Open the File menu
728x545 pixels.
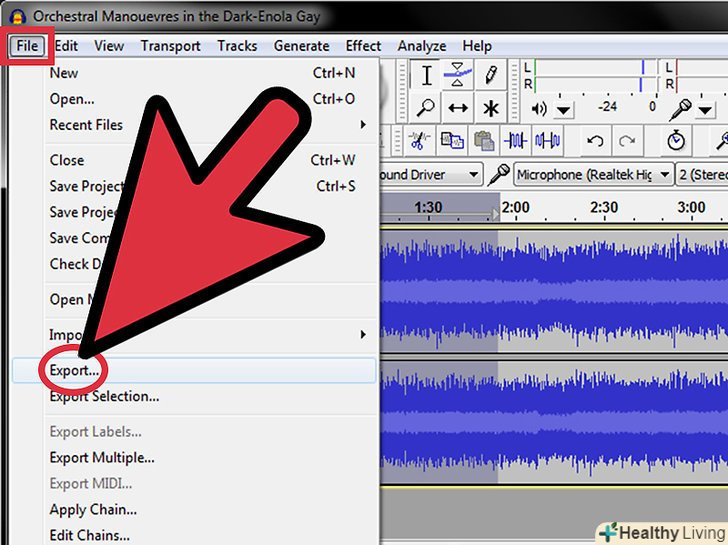(x=27, y=45)
